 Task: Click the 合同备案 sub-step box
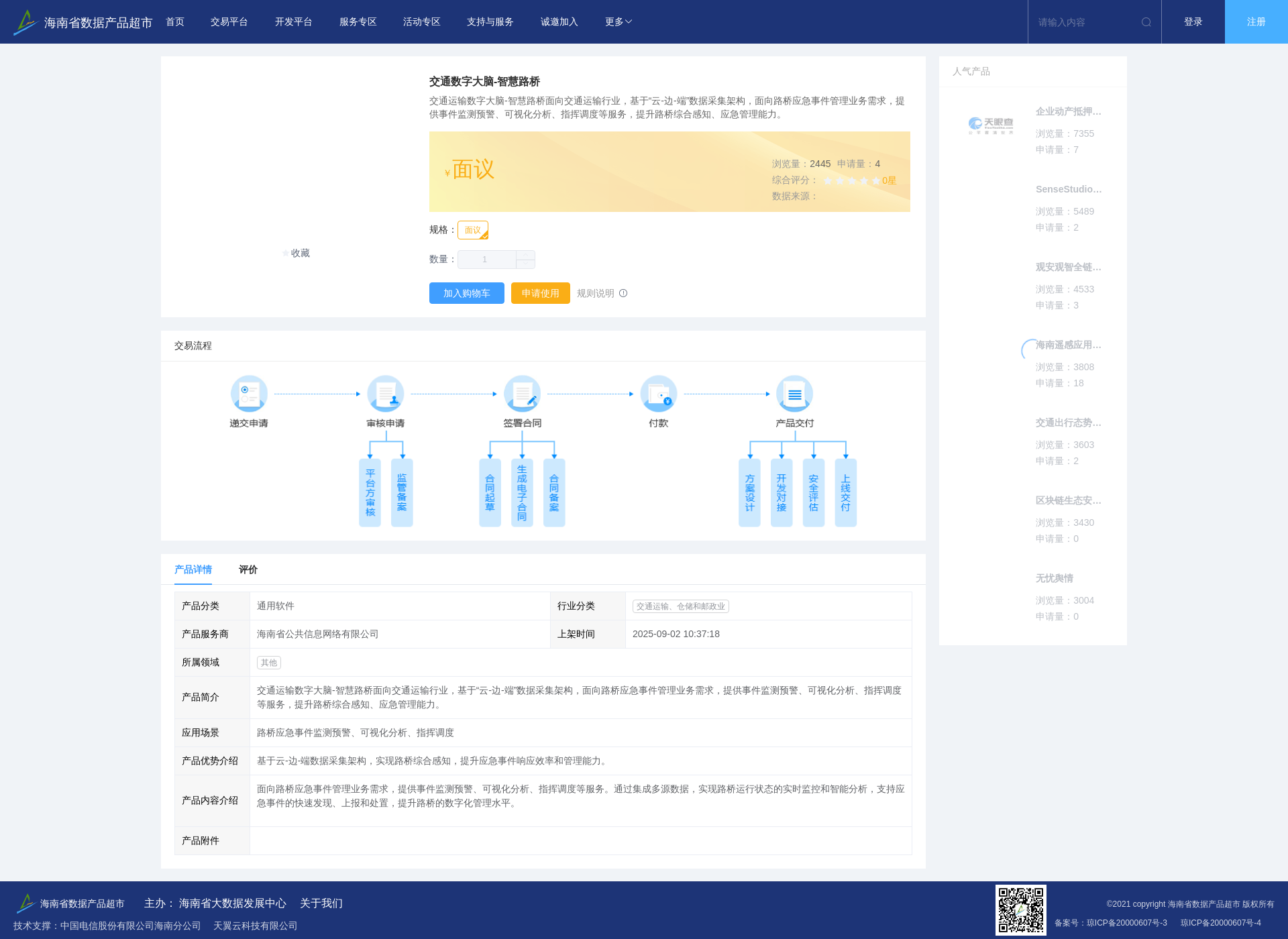pyautogui.click(x=554, y=493)
